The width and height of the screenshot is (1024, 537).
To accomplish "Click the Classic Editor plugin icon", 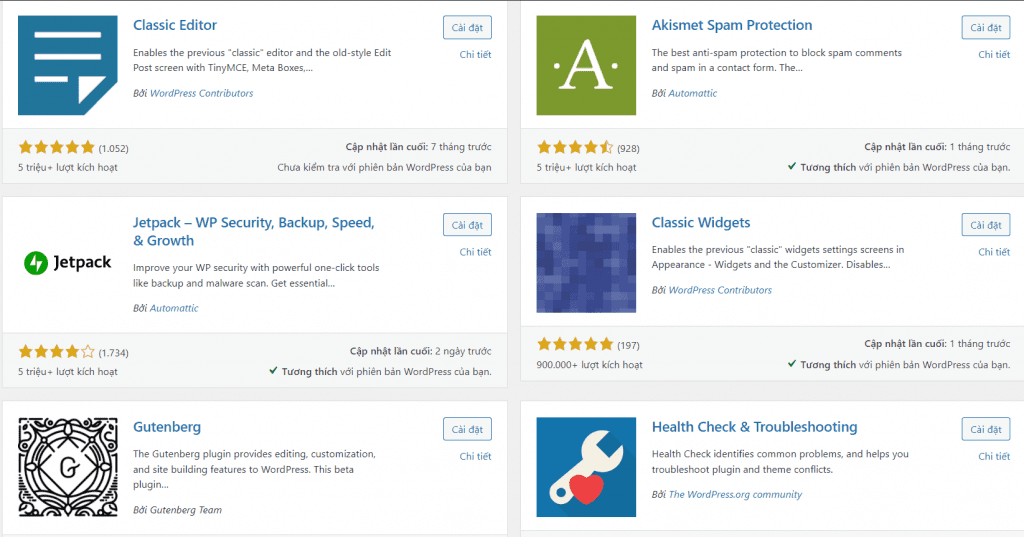I will (x=67, y=65).
